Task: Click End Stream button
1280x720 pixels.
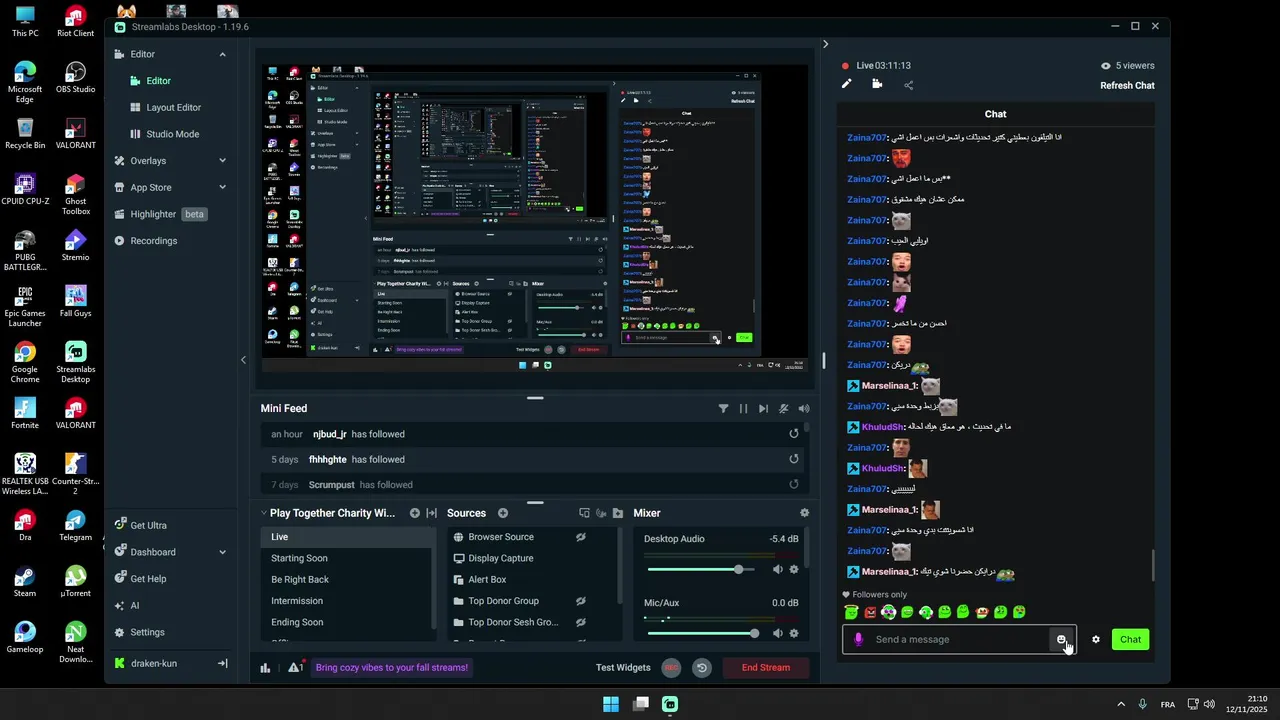Action: click(x=765, y=667)
